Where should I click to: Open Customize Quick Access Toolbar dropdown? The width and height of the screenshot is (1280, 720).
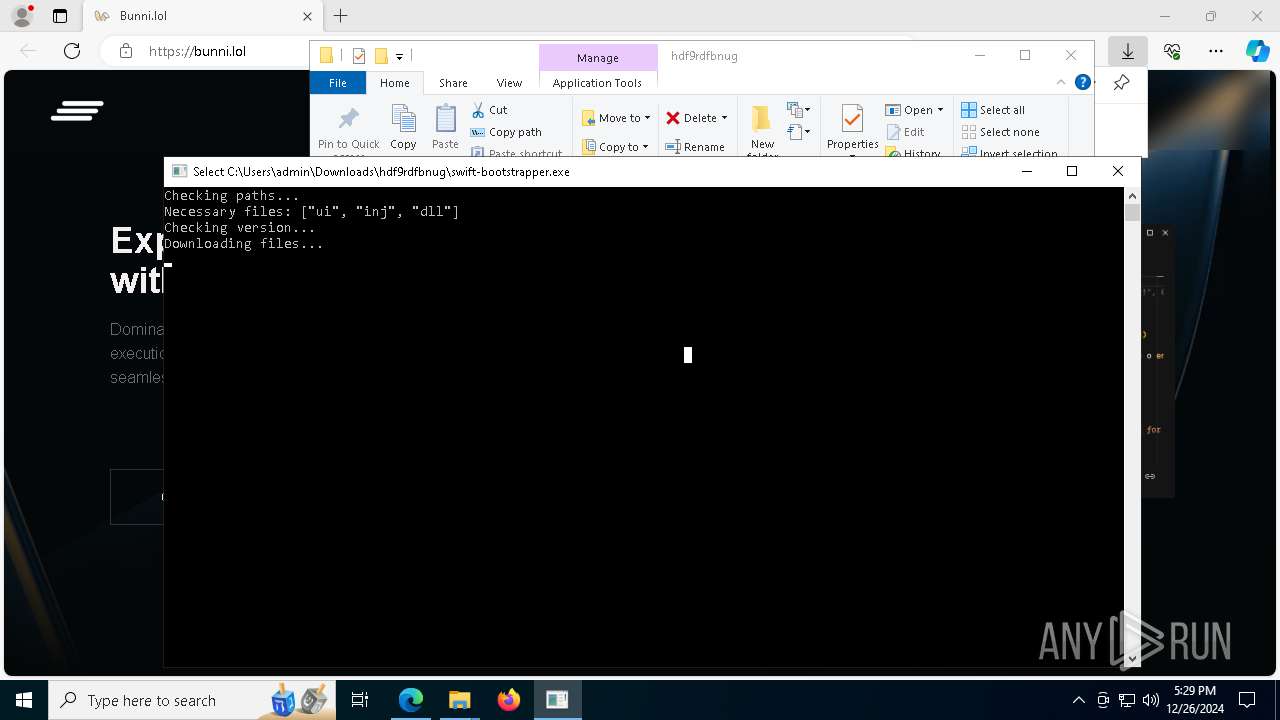pyautogui.click(x=399, y=57)
